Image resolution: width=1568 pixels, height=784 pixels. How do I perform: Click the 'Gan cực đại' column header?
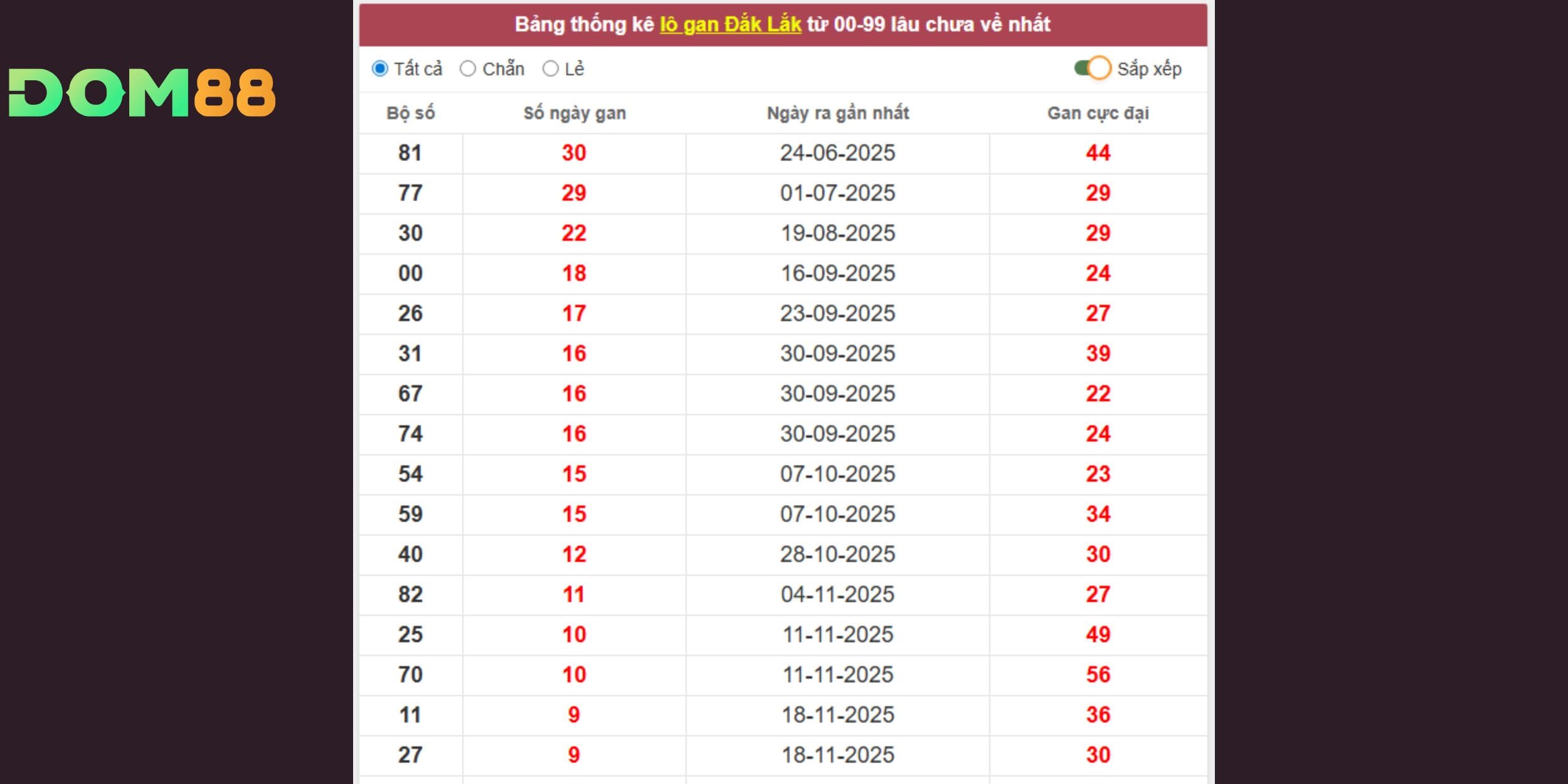(x=1098, y=113)
